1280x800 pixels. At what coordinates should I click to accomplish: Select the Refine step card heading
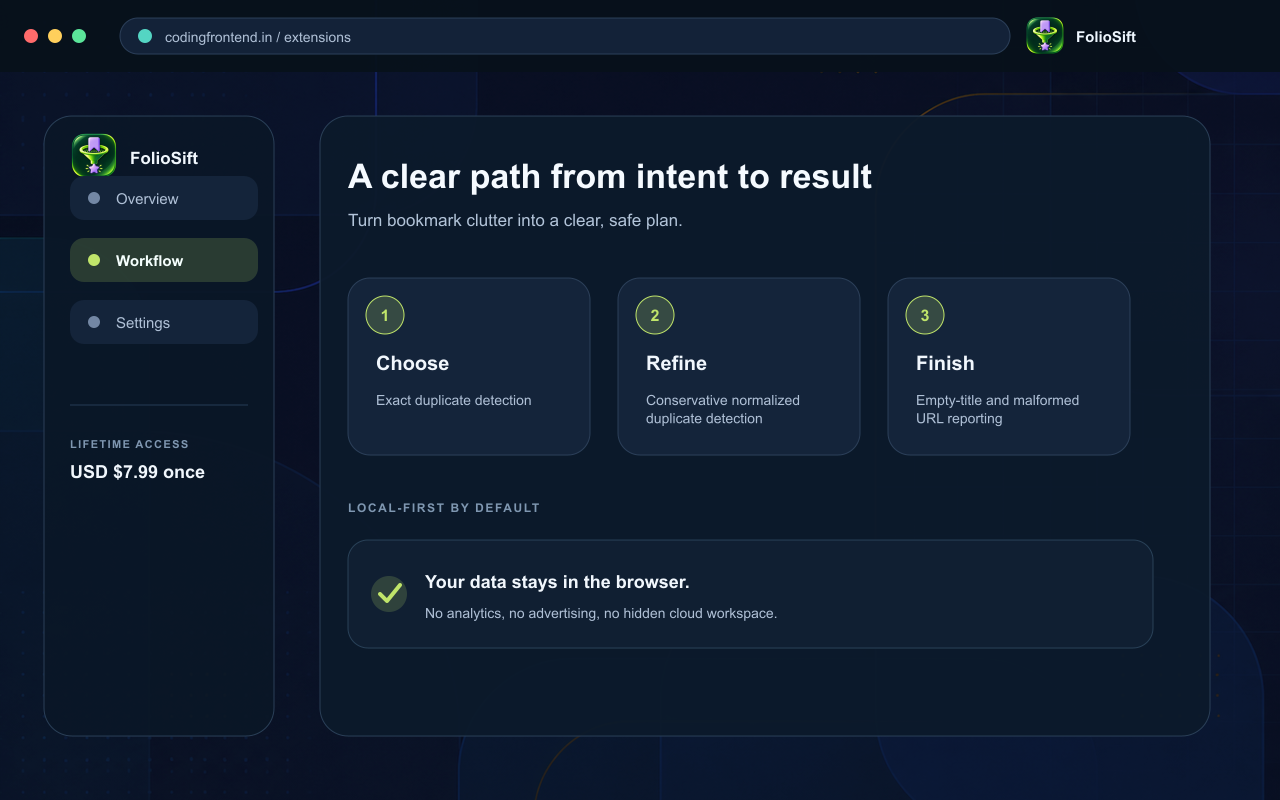[x=676, y=363]
